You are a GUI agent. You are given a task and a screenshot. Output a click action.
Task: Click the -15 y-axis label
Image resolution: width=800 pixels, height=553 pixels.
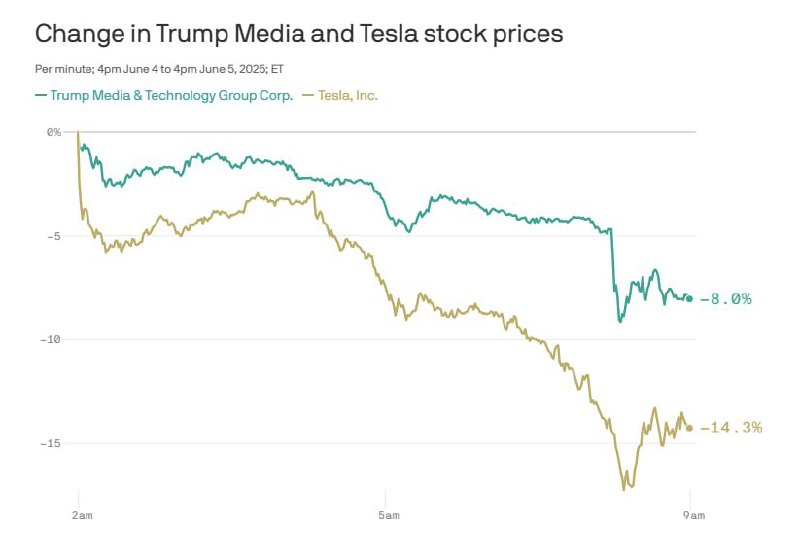tap(50, 443)
